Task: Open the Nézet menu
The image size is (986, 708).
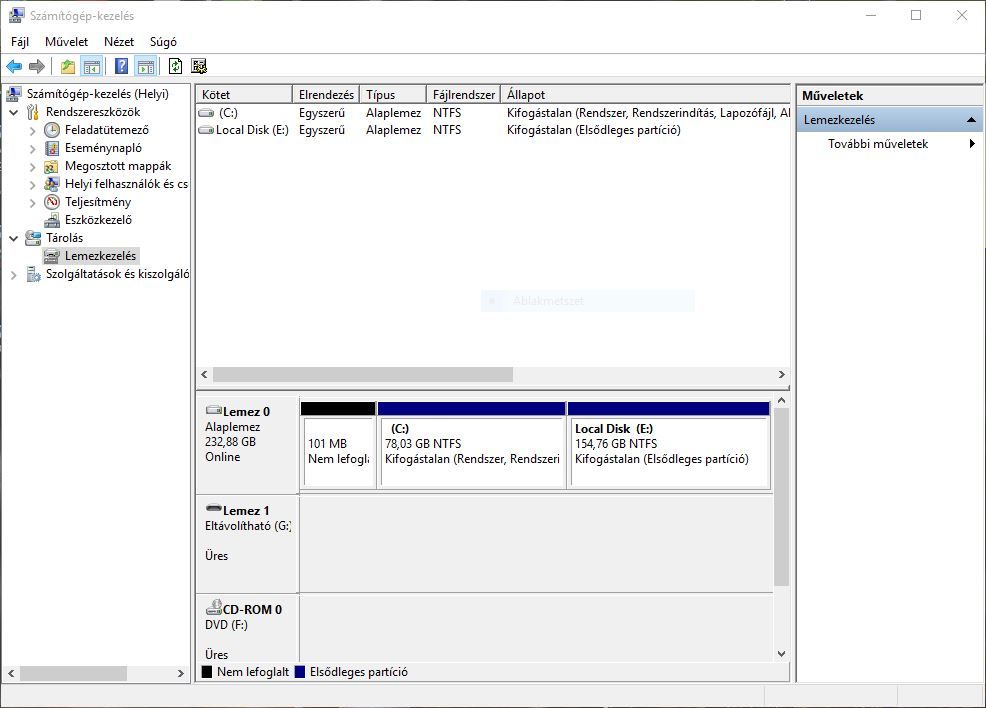Action: 119,41
